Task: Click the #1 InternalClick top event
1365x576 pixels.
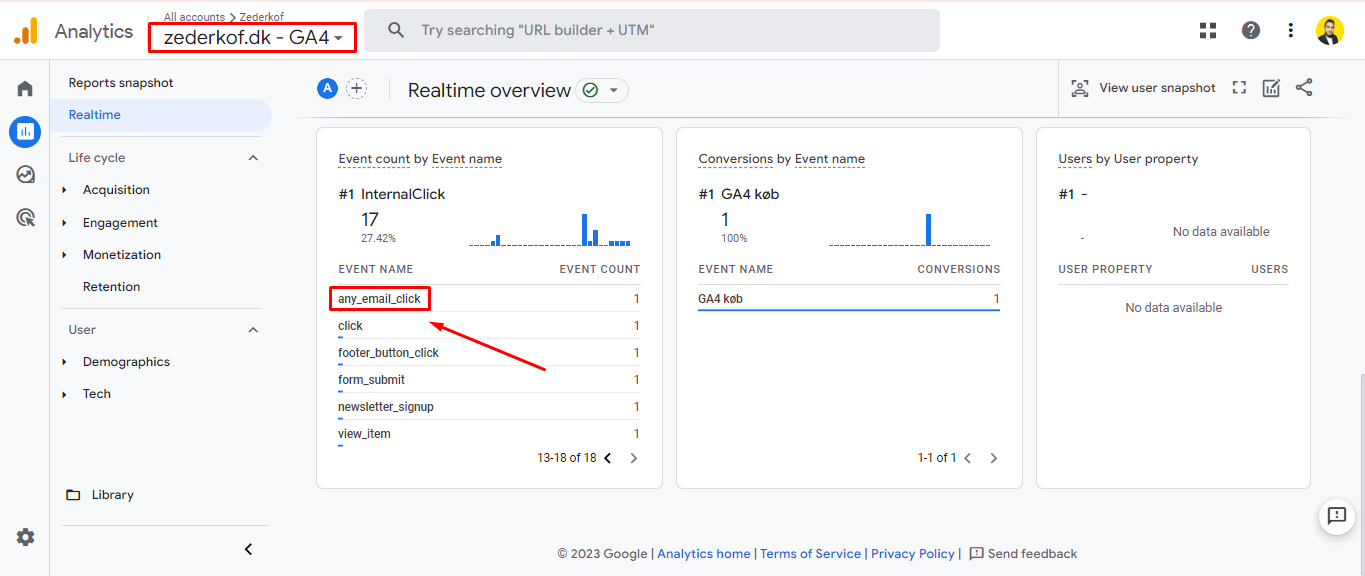Action: [392, 194]
